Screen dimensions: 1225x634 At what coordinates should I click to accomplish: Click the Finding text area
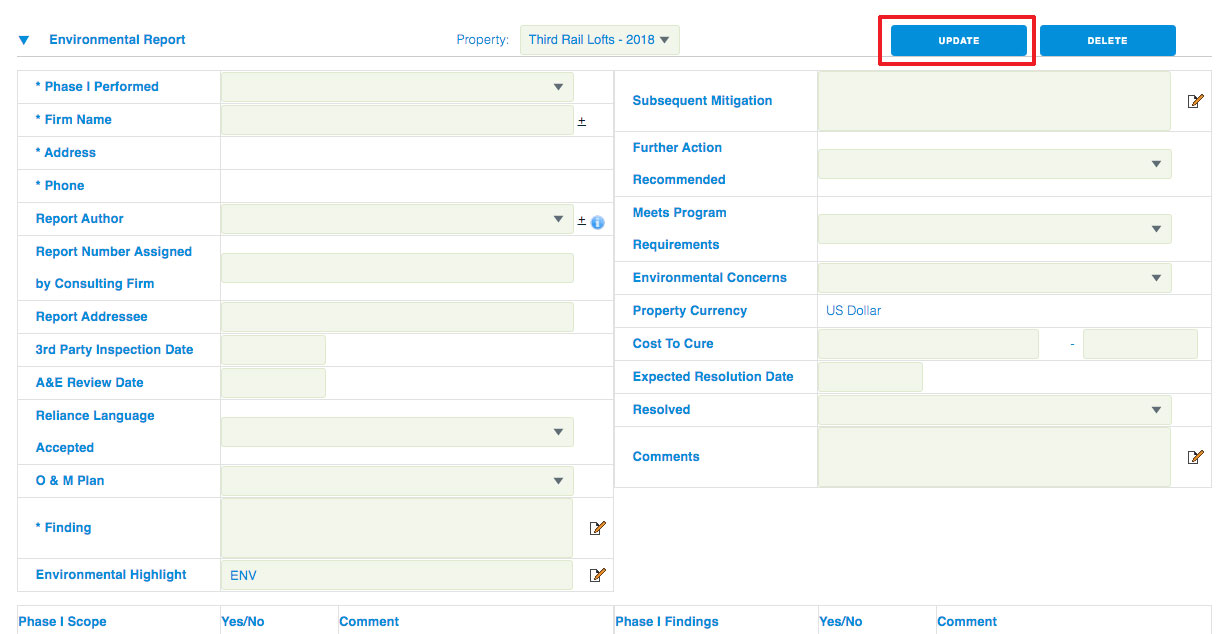pos(397,528)
